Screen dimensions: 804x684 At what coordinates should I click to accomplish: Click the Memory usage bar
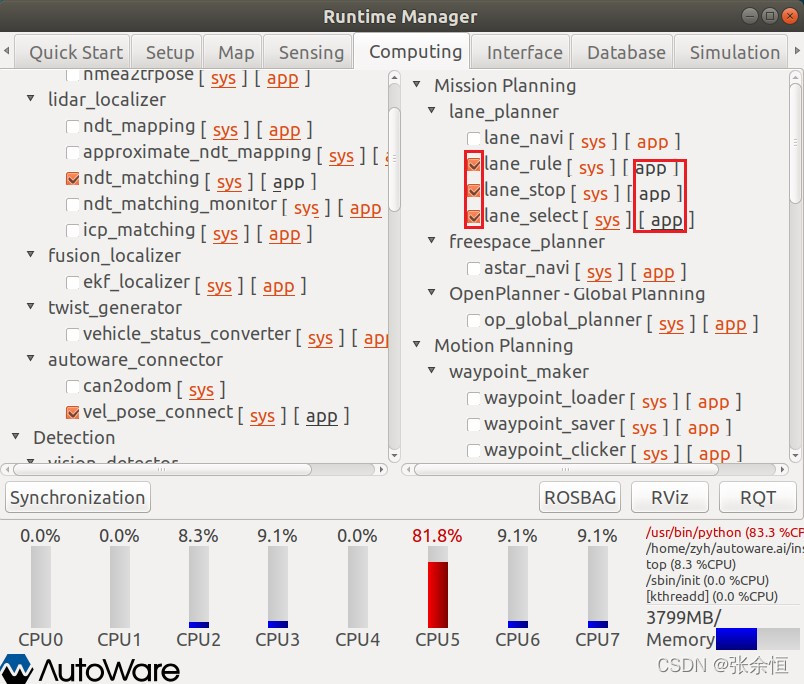[x=758, y=639]
